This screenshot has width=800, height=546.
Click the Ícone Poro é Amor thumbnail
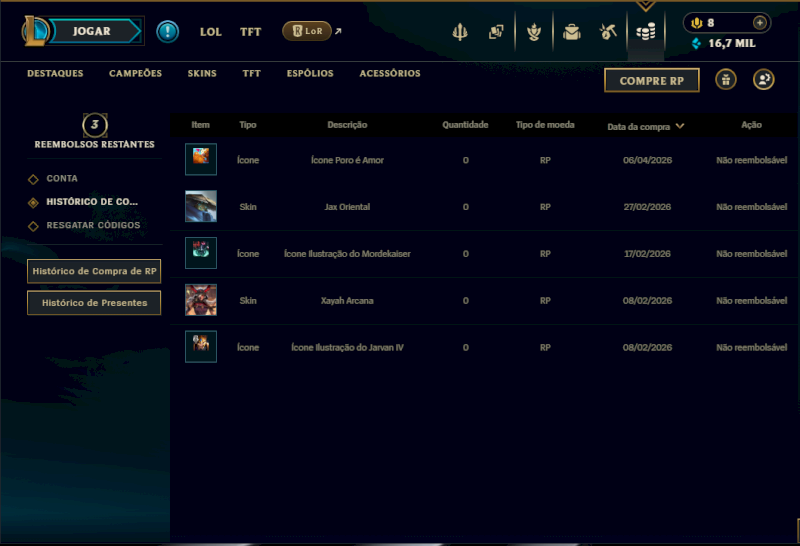[x=201, y=159]
